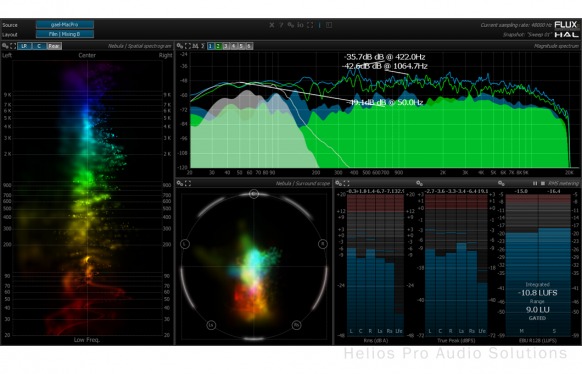Click the GATED label in loudness meter
This screenshot has height=374, width=582.
coord(537,318)
